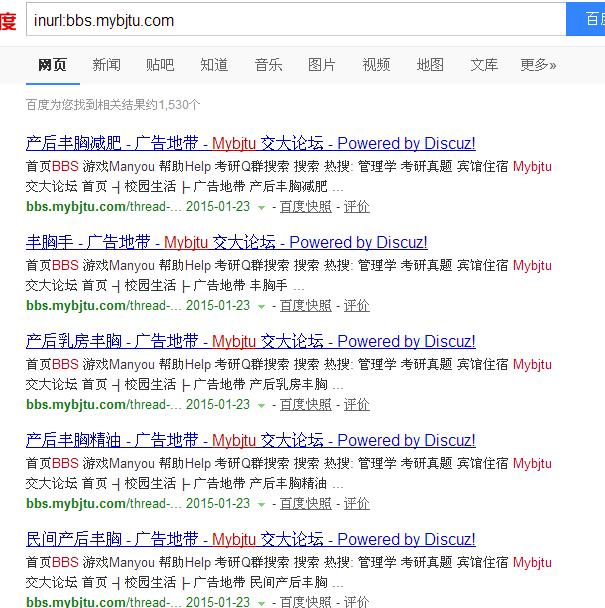
Task: Expand green arrow under 产后乳房丰胸 result
Action: (262, 405)
